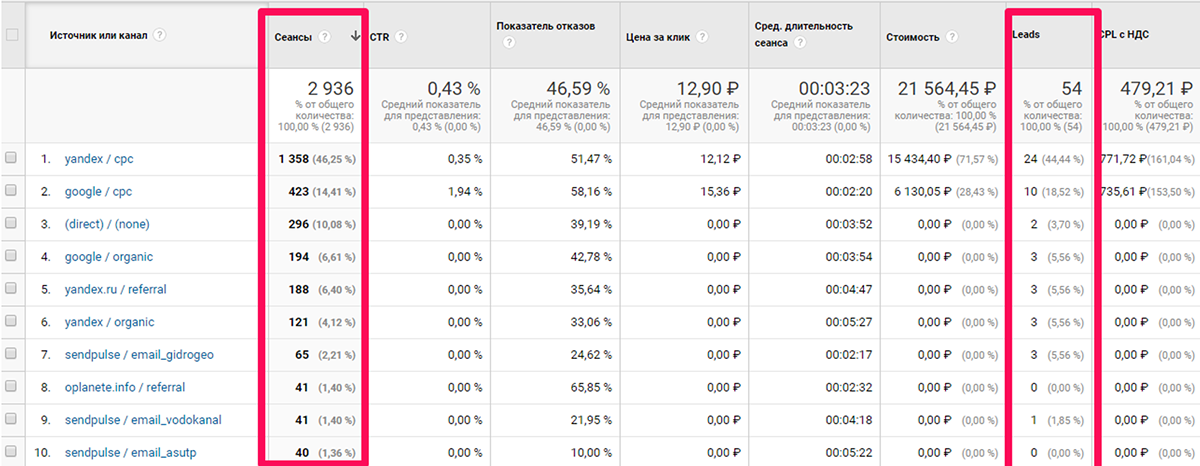Sort by the Стоимость column header

click(913, 37)
